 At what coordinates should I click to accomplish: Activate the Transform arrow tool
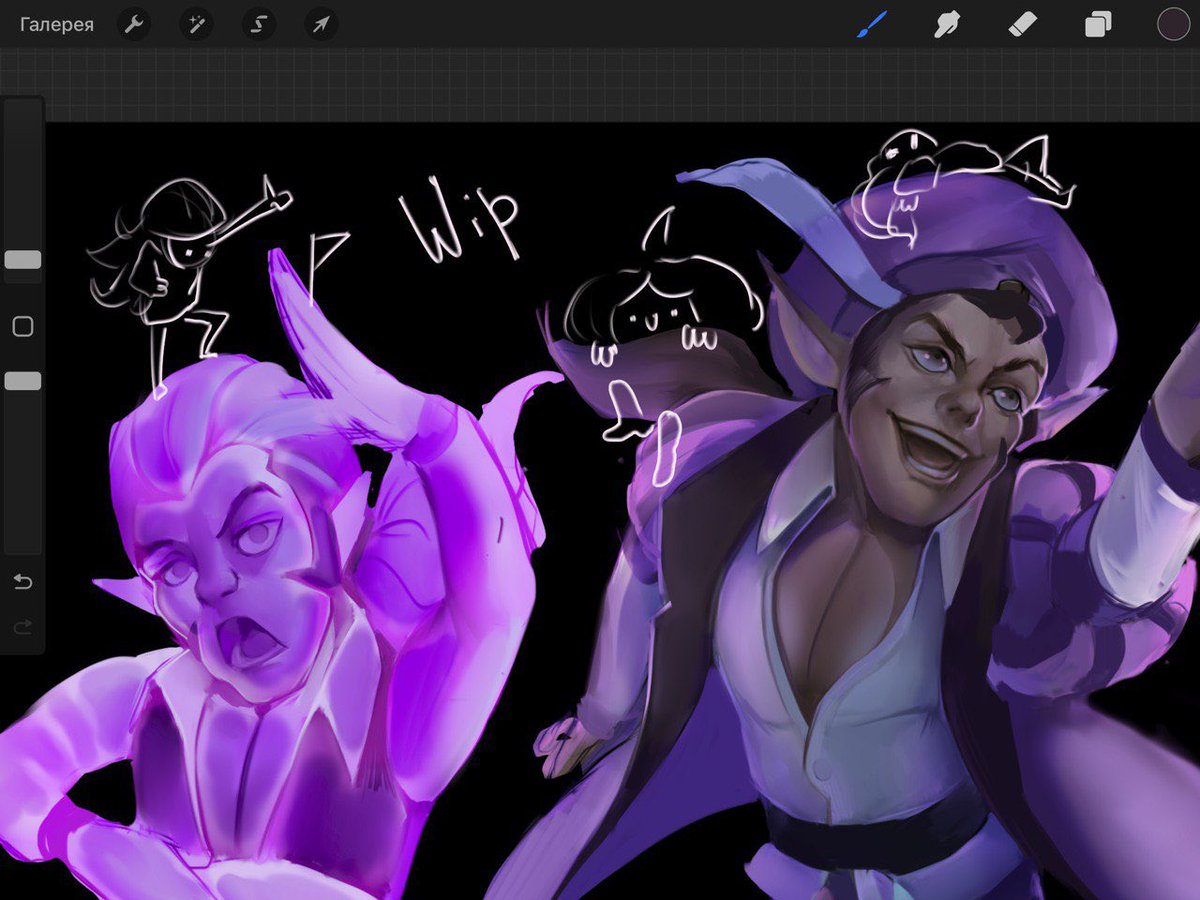pyautogui.click(x=321, y=25)
